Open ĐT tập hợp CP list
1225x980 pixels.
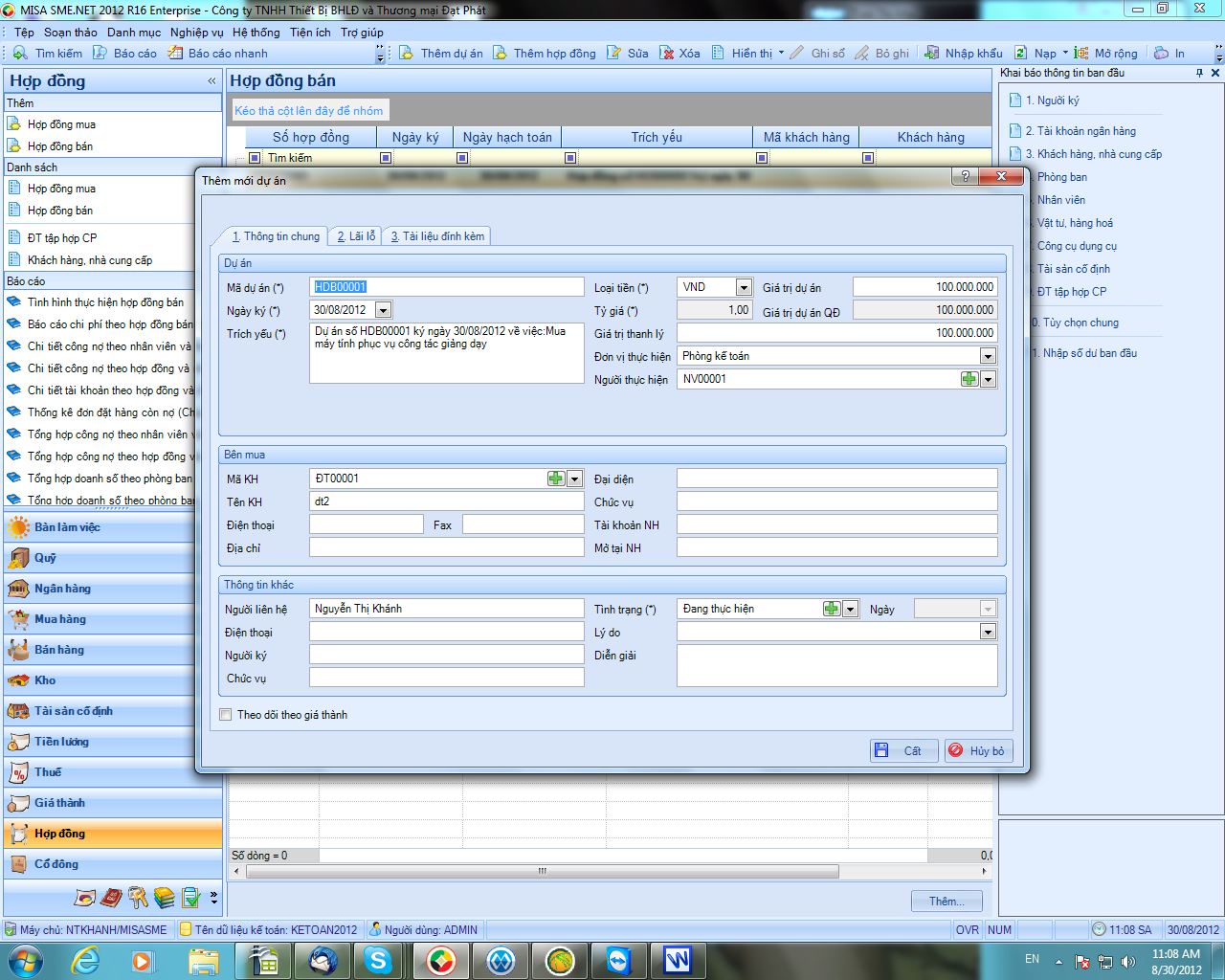click(62, 238)
